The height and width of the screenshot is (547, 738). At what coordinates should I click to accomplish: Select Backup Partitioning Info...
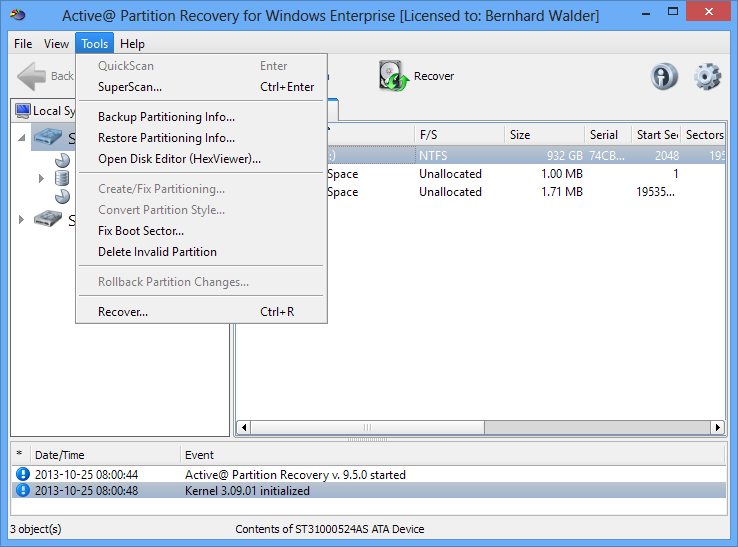point(201,117)
